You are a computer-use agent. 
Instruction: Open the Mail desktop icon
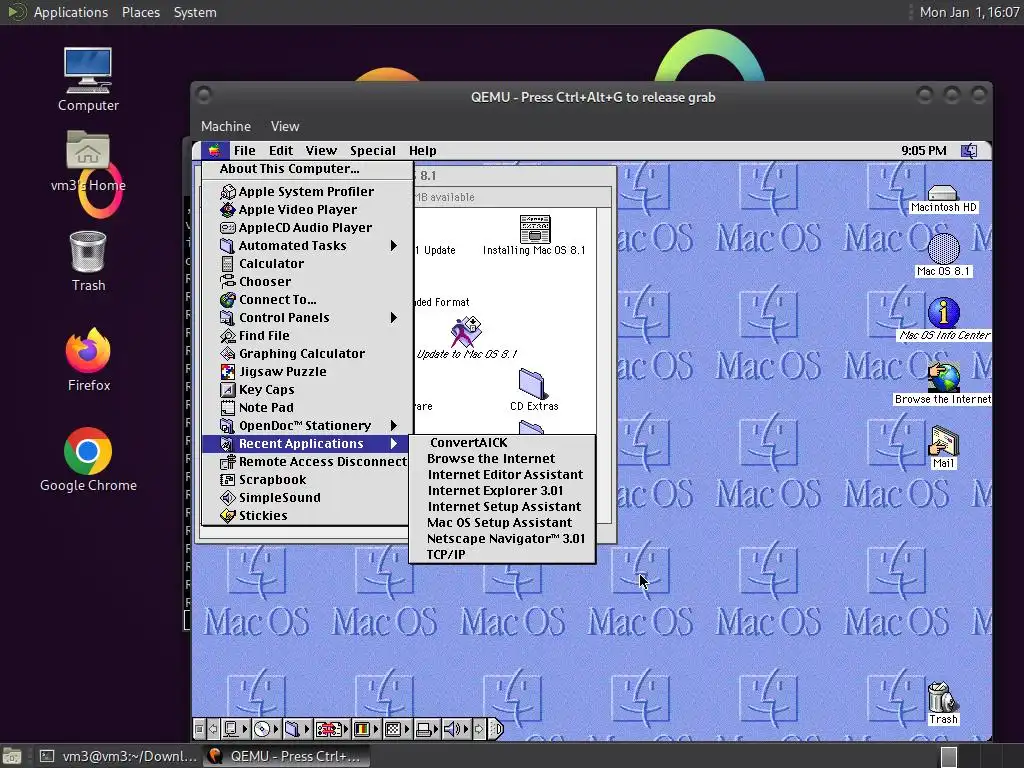click(x=943, y=447)
